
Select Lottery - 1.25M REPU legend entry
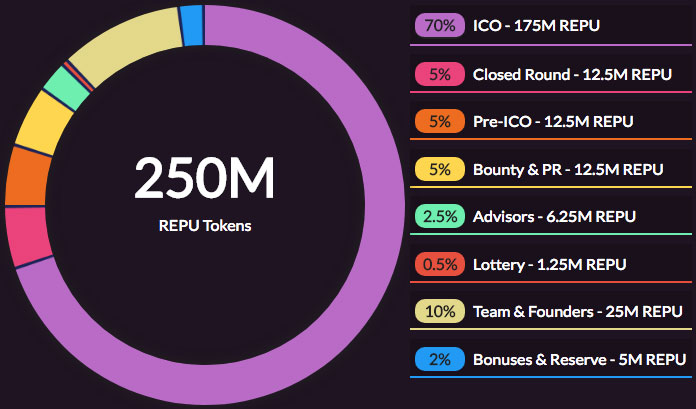(x=549, y=265)
